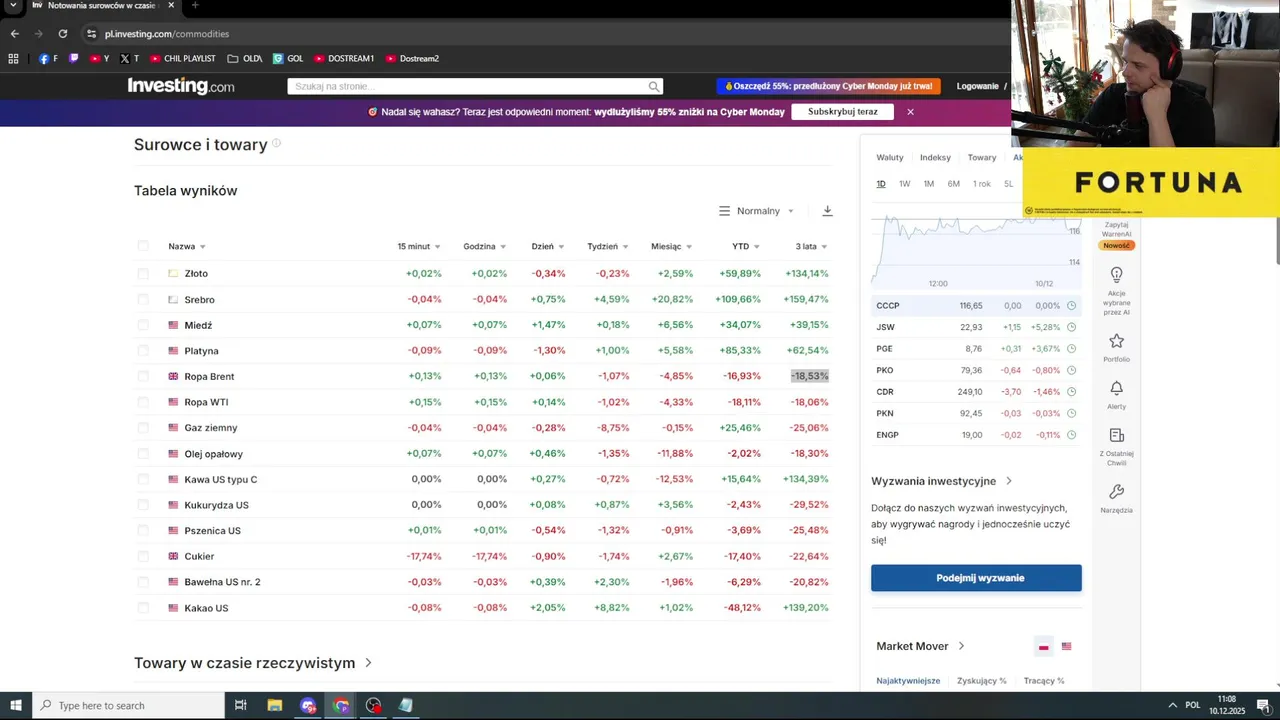Tick the checkbox for Srebro
This screenshot has height=720, width=1280.
pos(143,299)
